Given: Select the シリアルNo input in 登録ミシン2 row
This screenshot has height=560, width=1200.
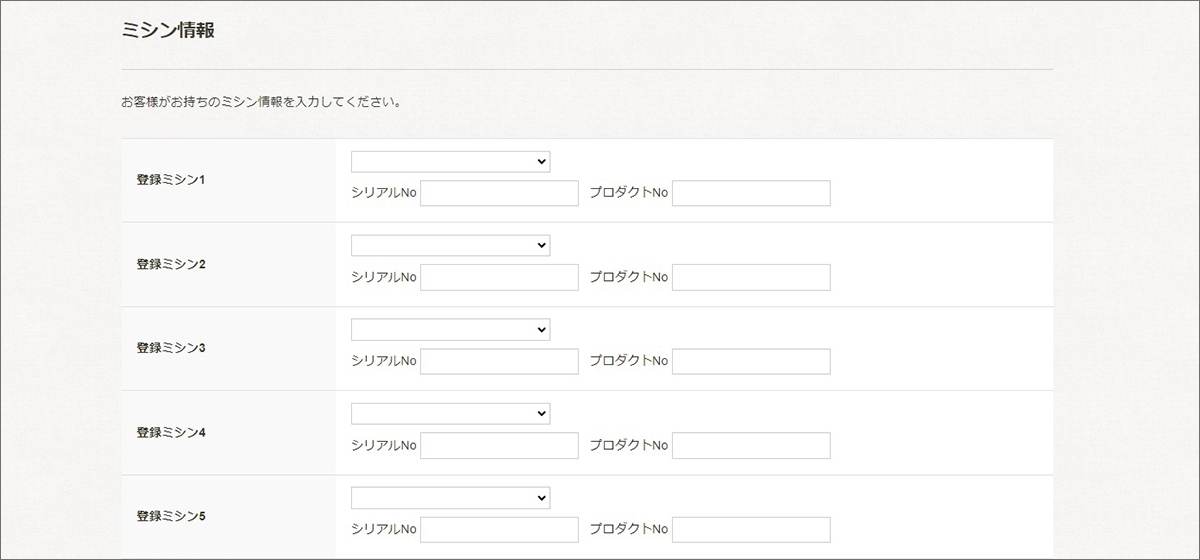Looking at the screenshot, I should point(499,277).
